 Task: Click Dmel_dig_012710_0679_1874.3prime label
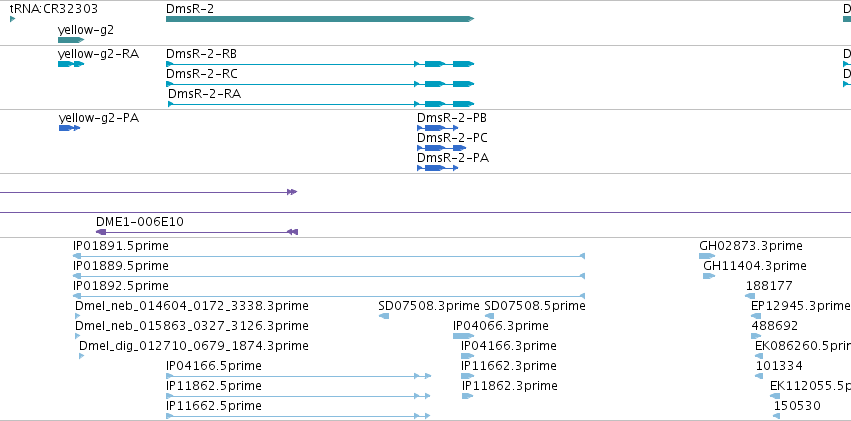194,346
